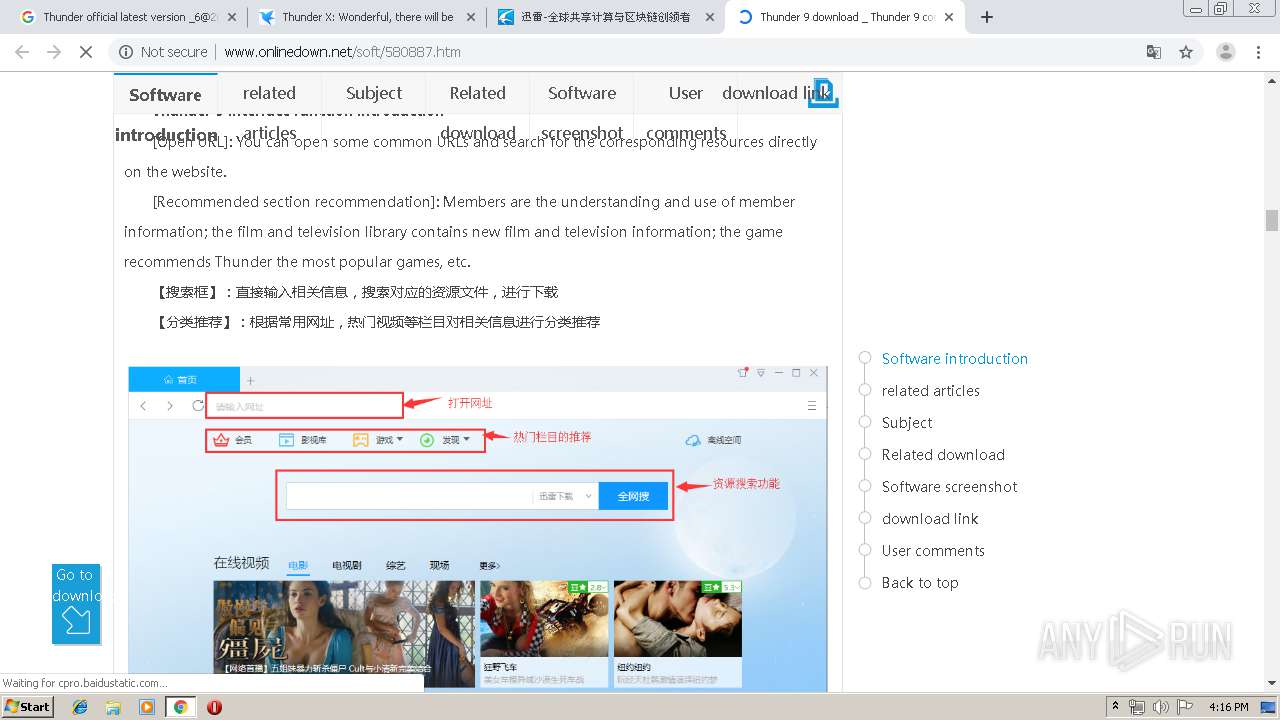The height and width of the screenshot is (720, 1280).
Task: Show hidden system tray icons
Action: coord(1115,707)
